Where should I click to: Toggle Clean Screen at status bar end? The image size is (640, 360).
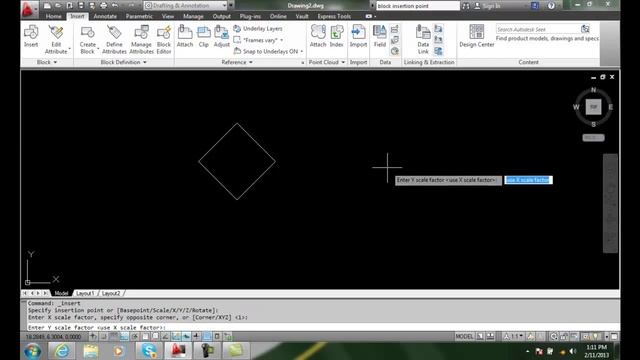(614, 336)
